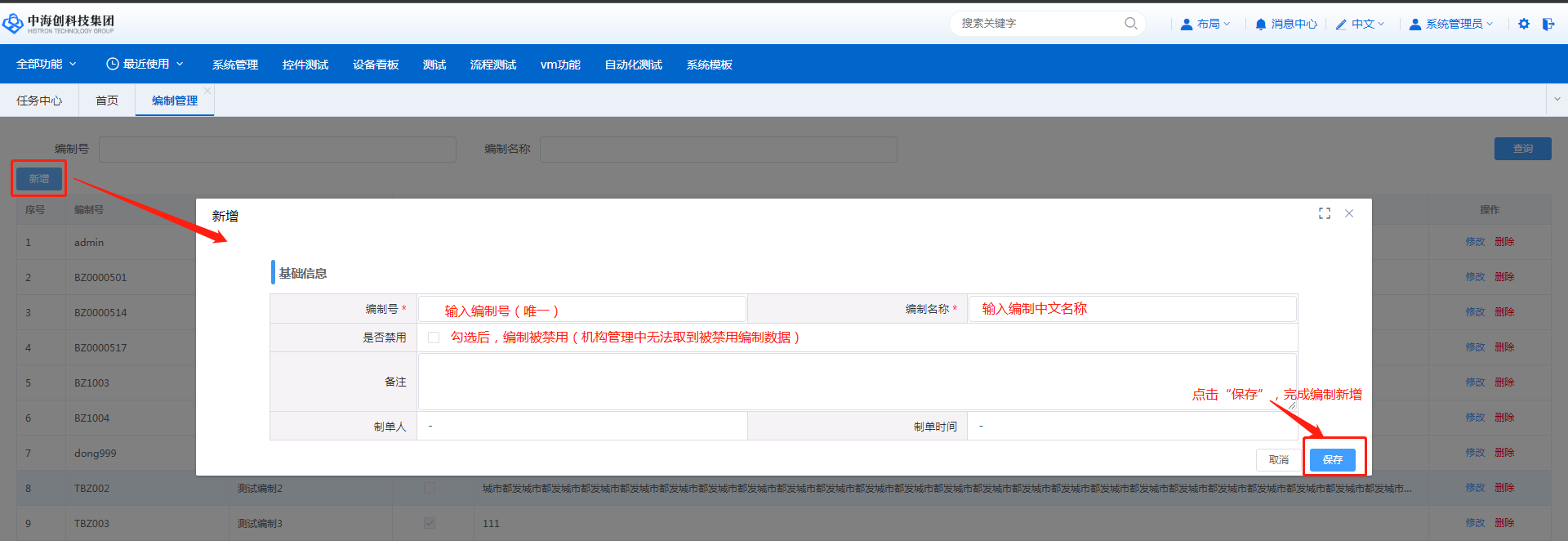Screen dimensions: 1568x541
Task: Toggle fullscreen for the 新增 dialog
Action: click(1325, 213)
